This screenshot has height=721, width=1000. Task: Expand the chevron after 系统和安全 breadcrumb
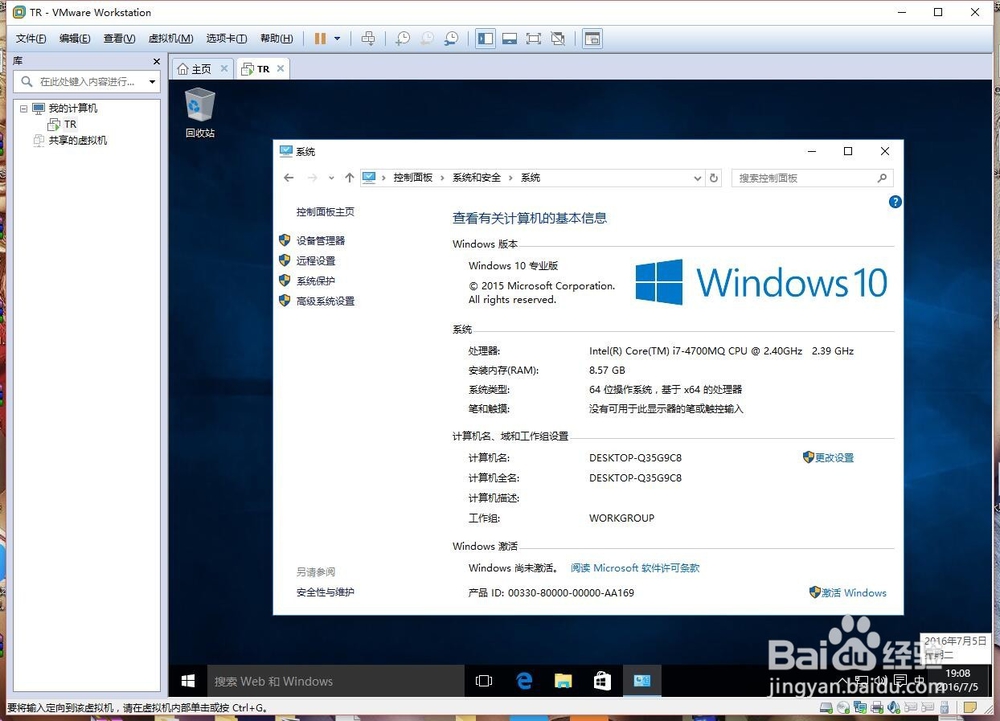point(510,178)
